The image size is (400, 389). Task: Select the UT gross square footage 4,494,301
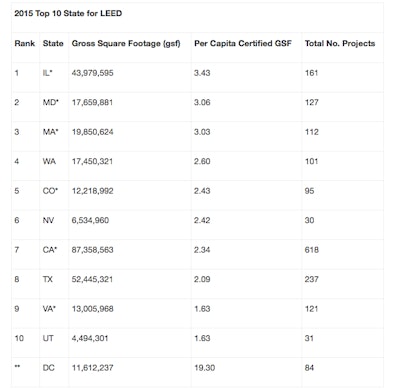[x=90, y=338]
